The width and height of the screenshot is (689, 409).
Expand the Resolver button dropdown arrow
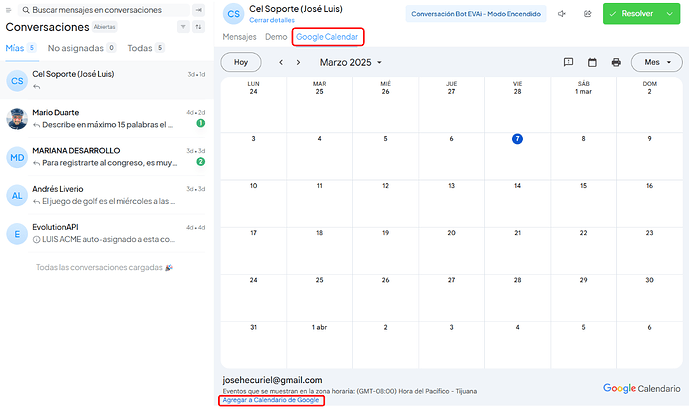[x=670, y=14]
